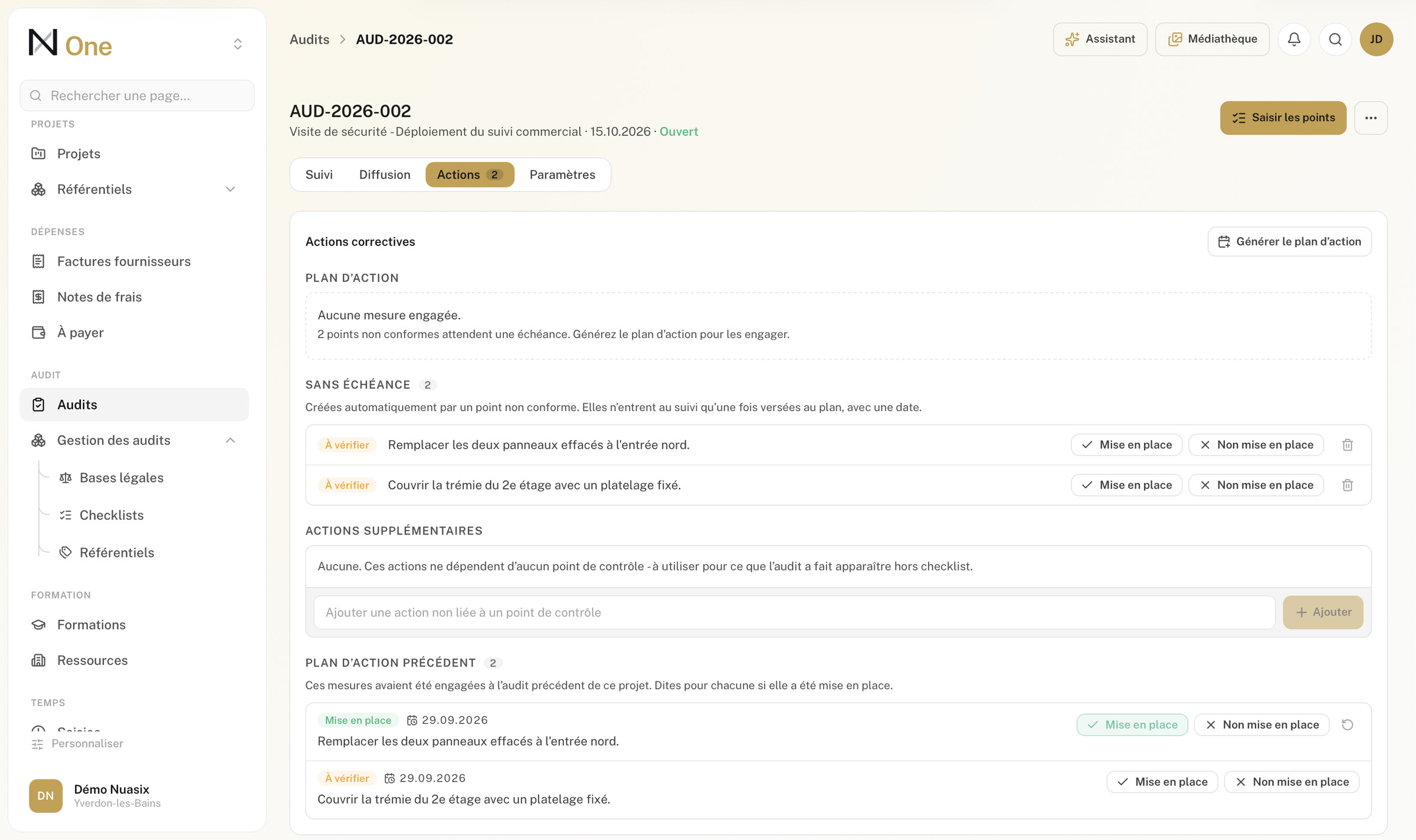Switch to the Paramètres tab
The height and width of the screenshot is (840, 1416).
[562, 175]
